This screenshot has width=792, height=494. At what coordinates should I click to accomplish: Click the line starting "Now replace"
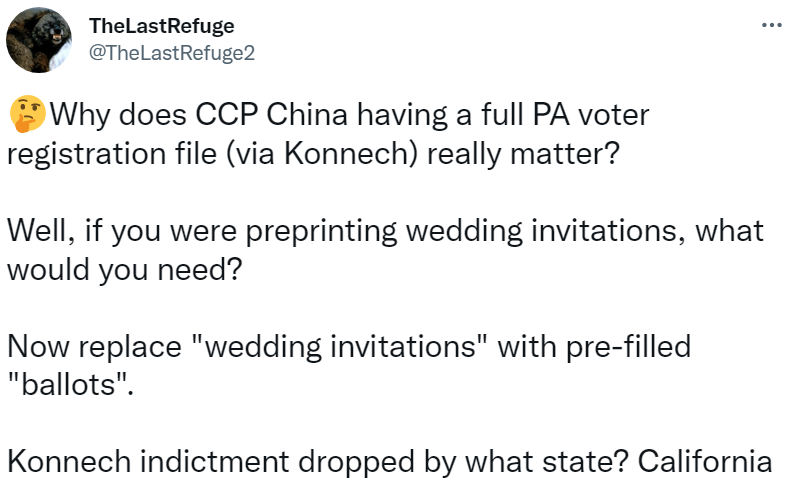click(348, 349)
